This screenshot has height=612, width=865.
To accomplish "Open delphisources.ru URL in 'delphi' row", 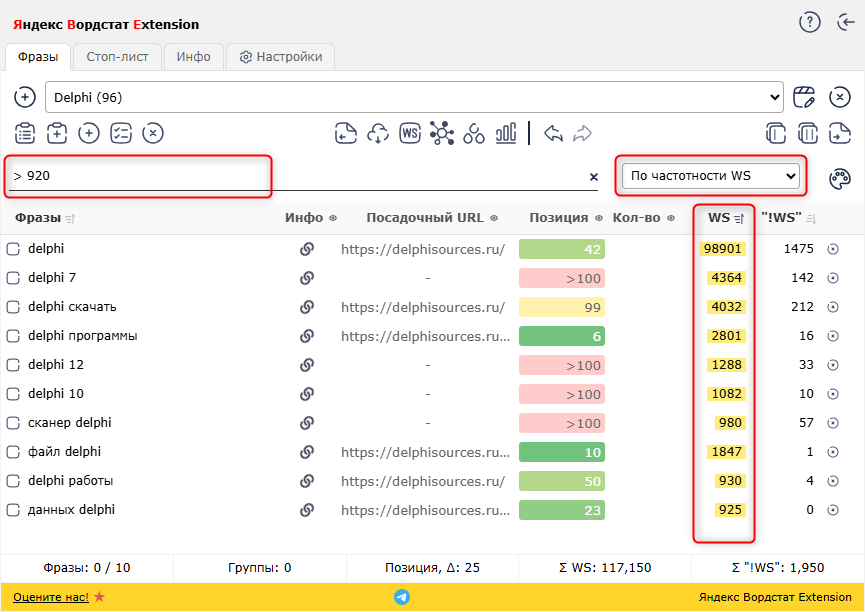I will [423, 249].
